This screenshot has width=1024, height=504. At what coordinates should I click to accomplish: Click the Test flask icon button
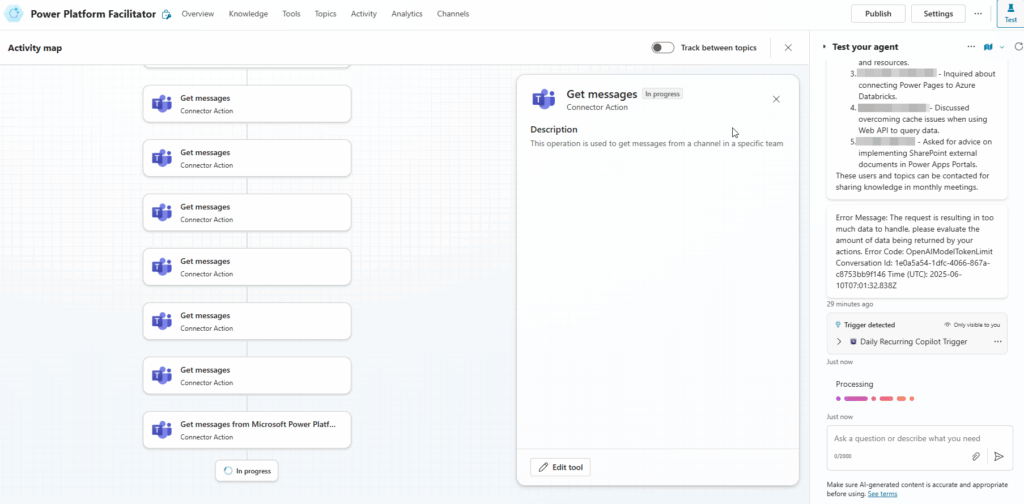tap(1010, 13)
